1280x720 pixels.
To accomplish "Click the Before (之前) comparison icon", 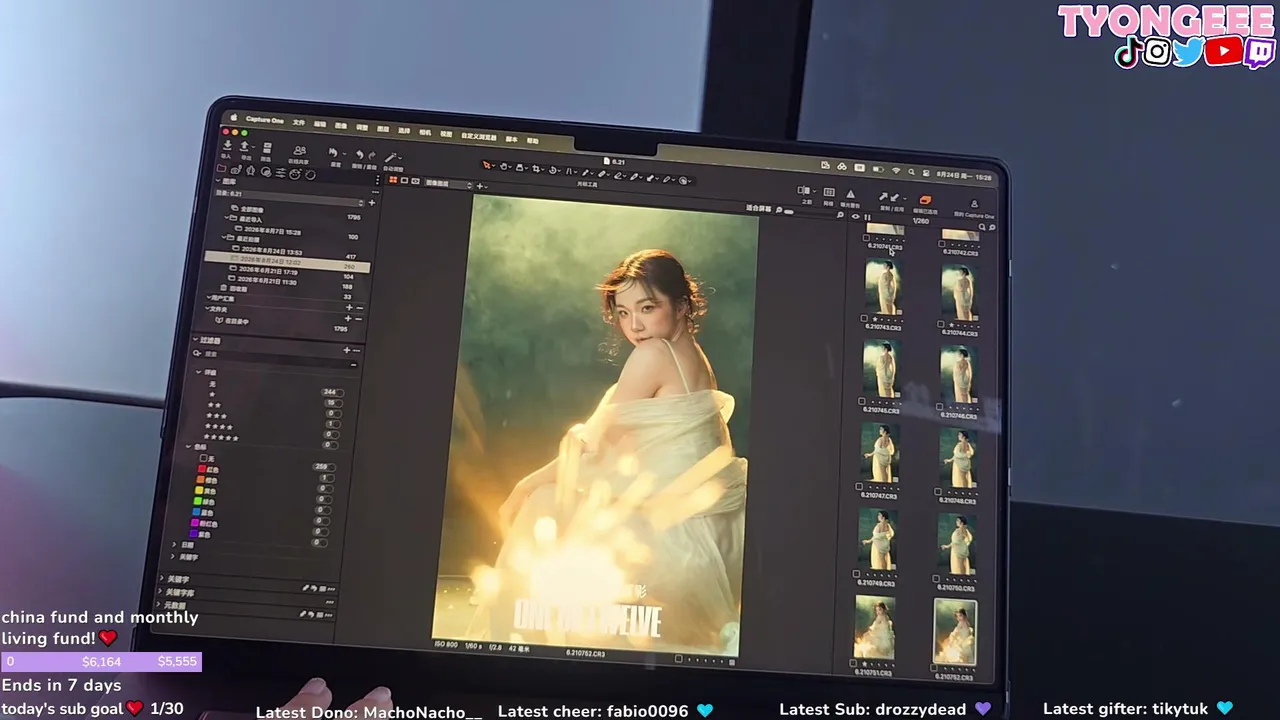I will [805, 190].
